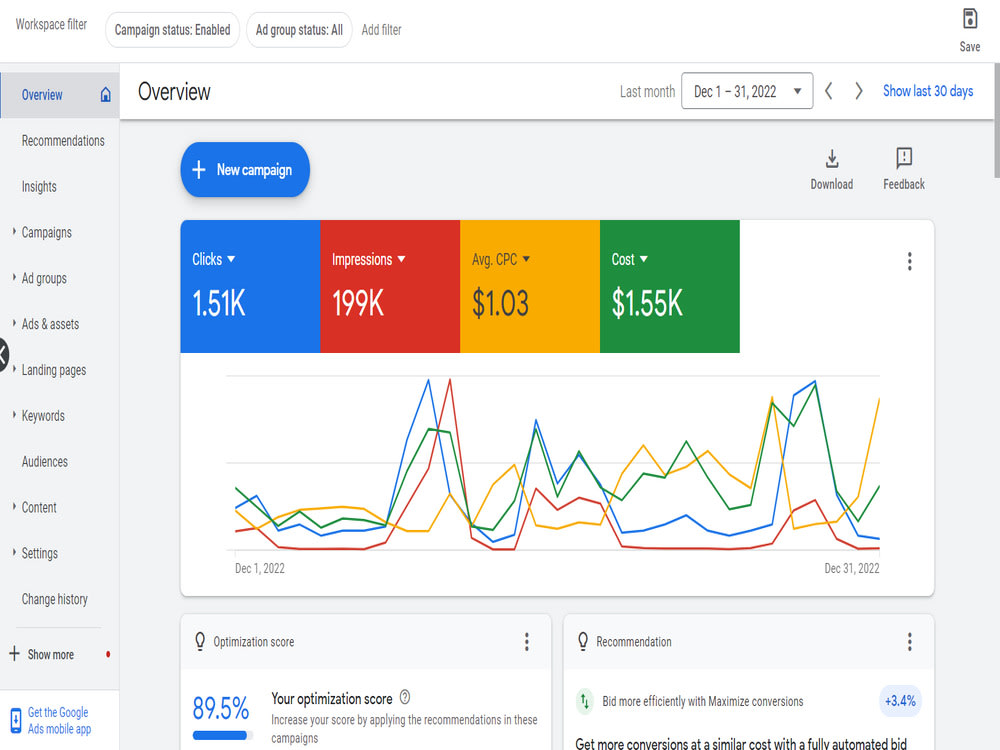Click the red notification dot by Show more
Screen dimensions: 1000x750
108,654
